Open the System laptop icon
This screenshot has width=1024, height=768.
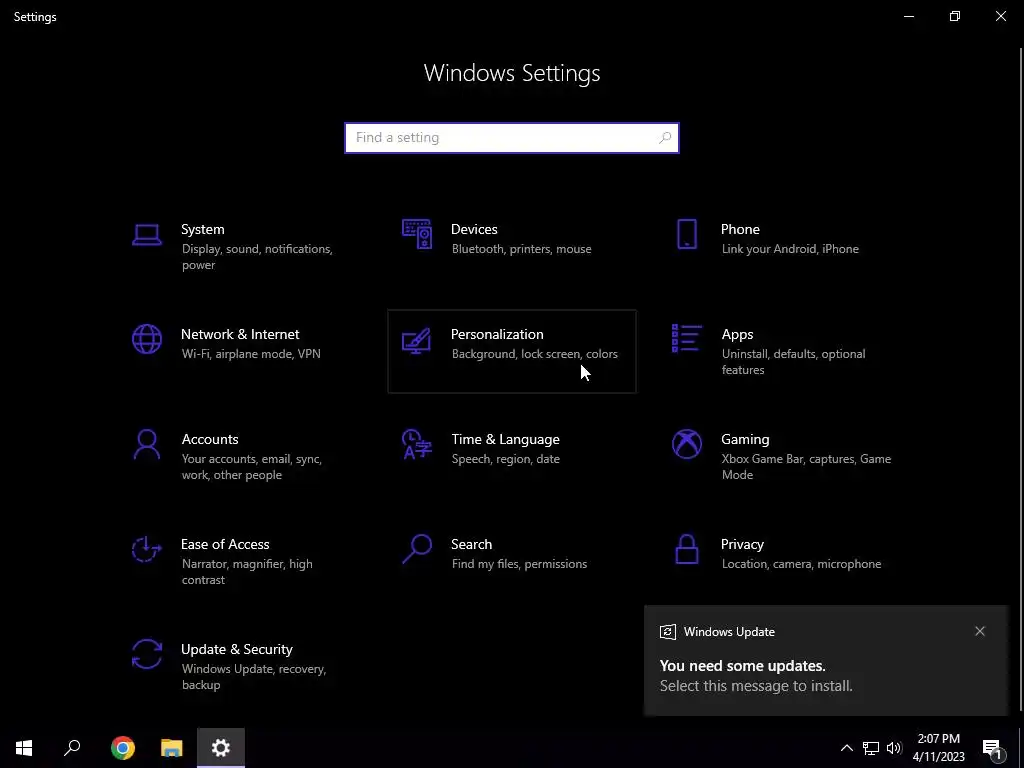[x=146, y=234]
